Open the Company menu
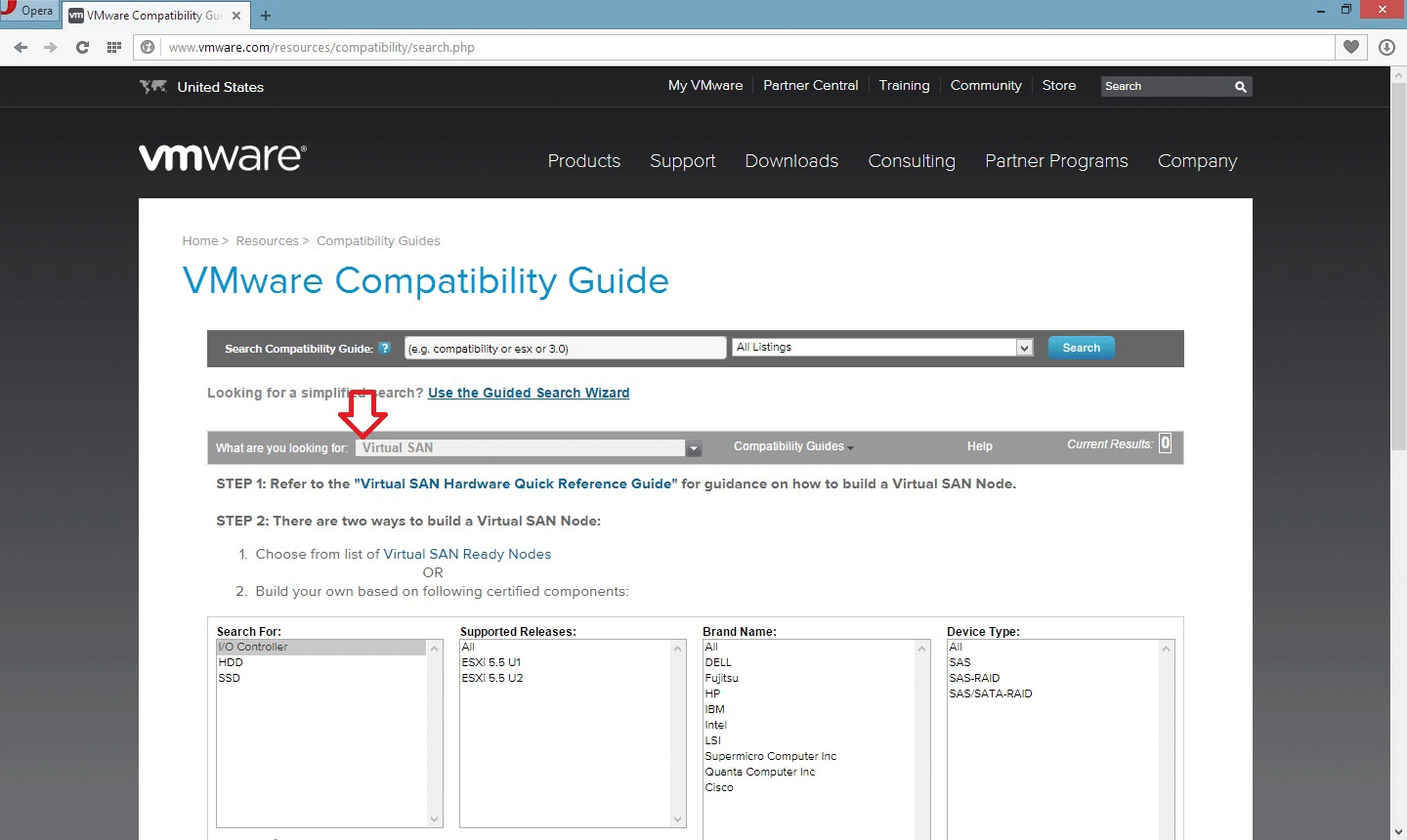 (x=1198, y=161)
